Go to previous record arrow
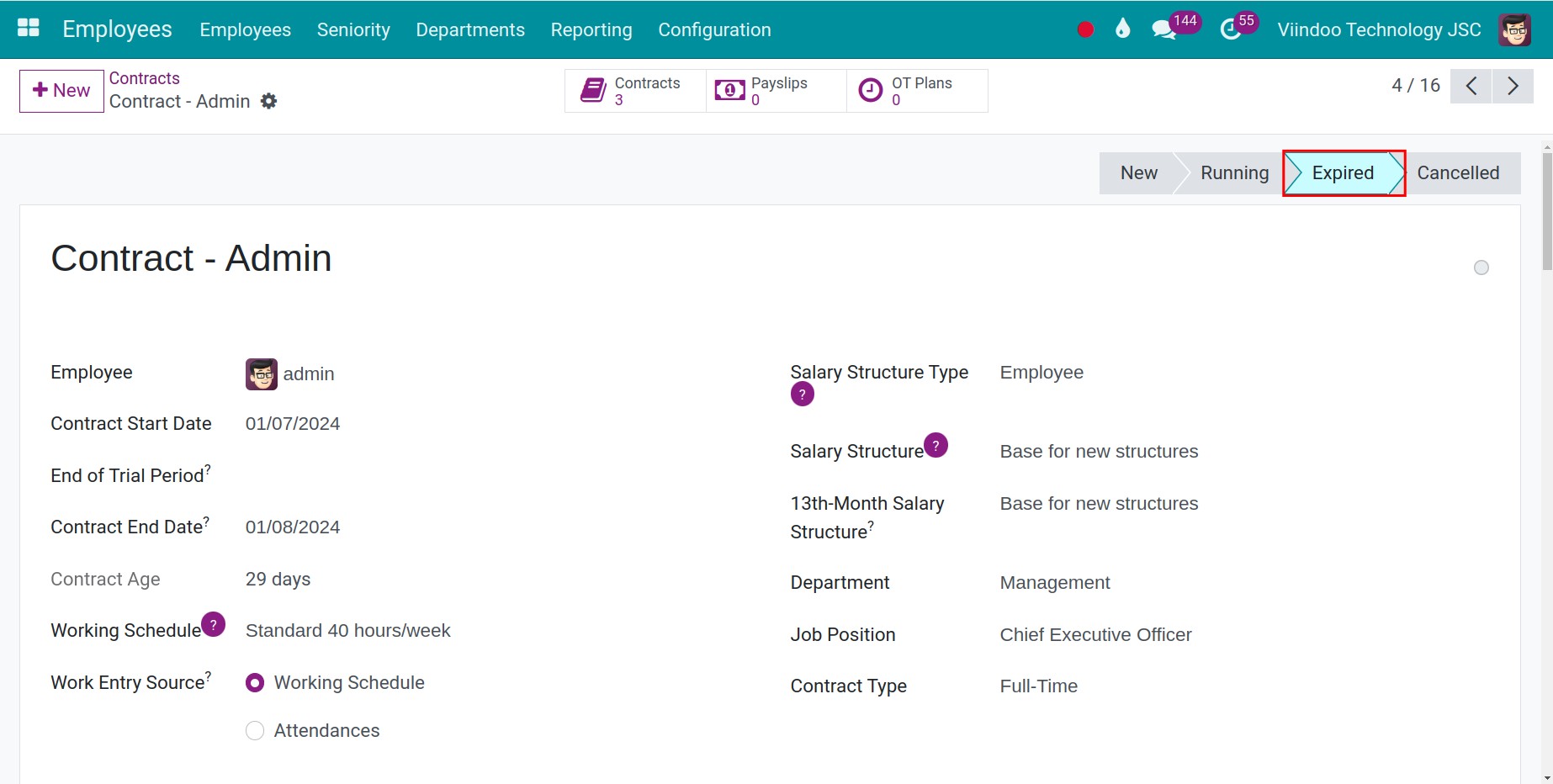Image resolution: width=1553 pixels, height=784 pixels. [1471, 86]
